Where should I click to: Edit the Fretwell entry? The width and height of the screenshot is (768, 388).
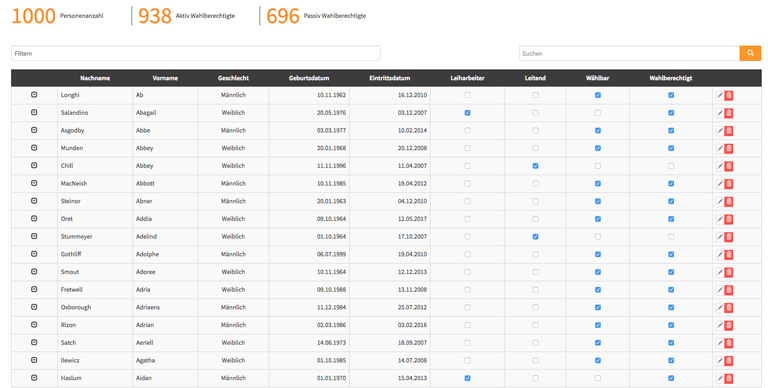pos(720,290)
